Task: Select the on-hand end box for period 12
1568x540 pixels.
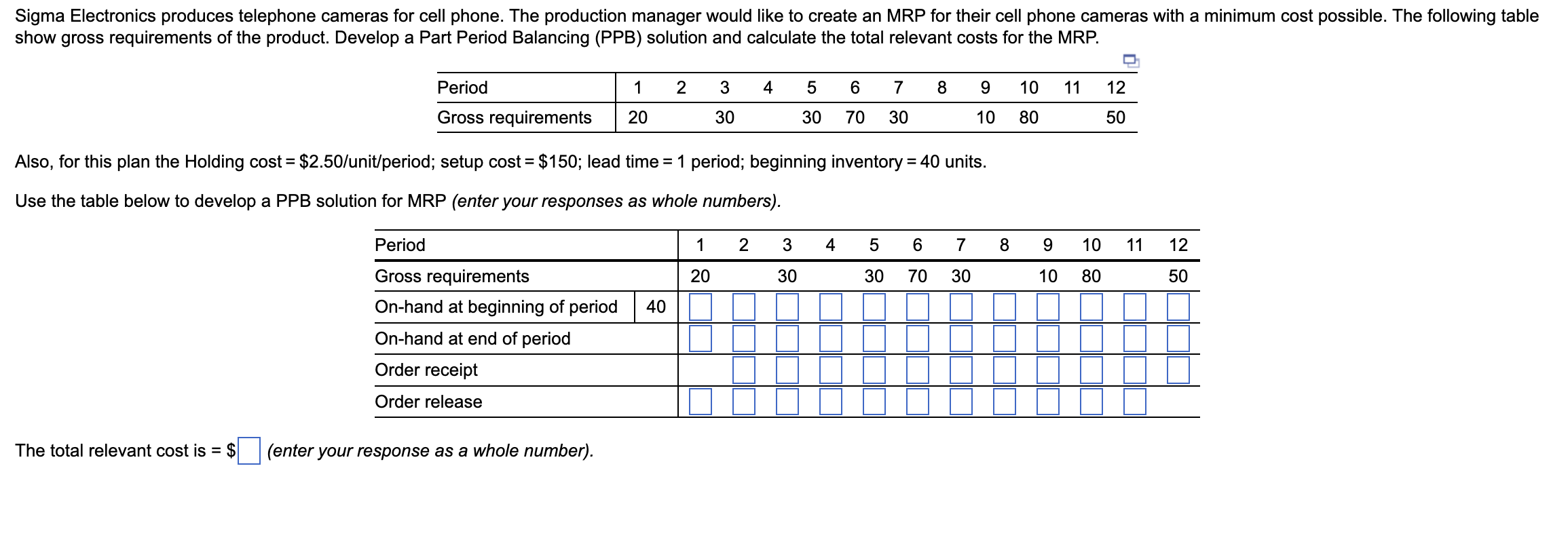Action: click(x=1178, y=339)
